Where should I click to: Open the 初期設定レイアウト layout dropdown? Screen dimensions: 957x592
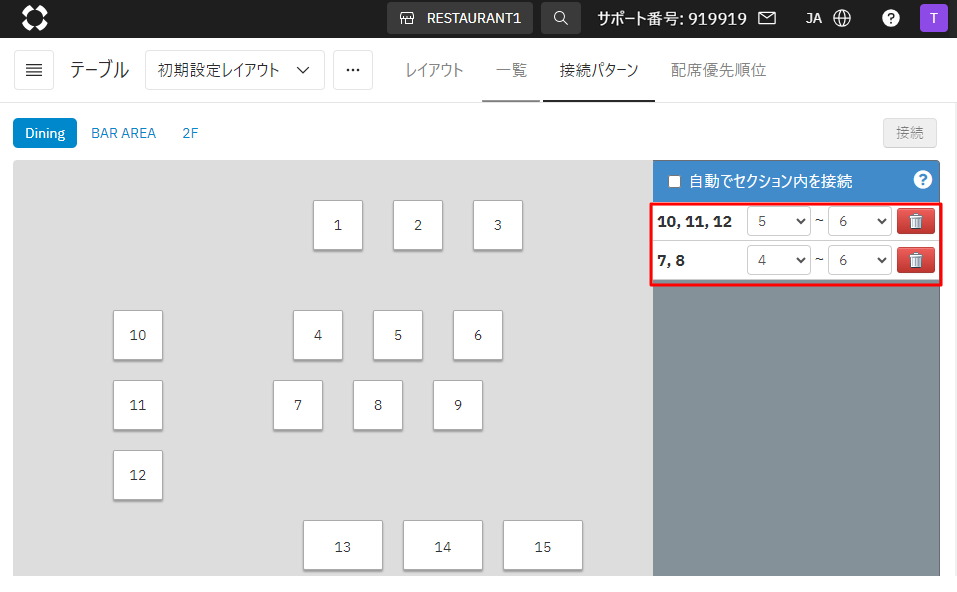tap(234, 70)
